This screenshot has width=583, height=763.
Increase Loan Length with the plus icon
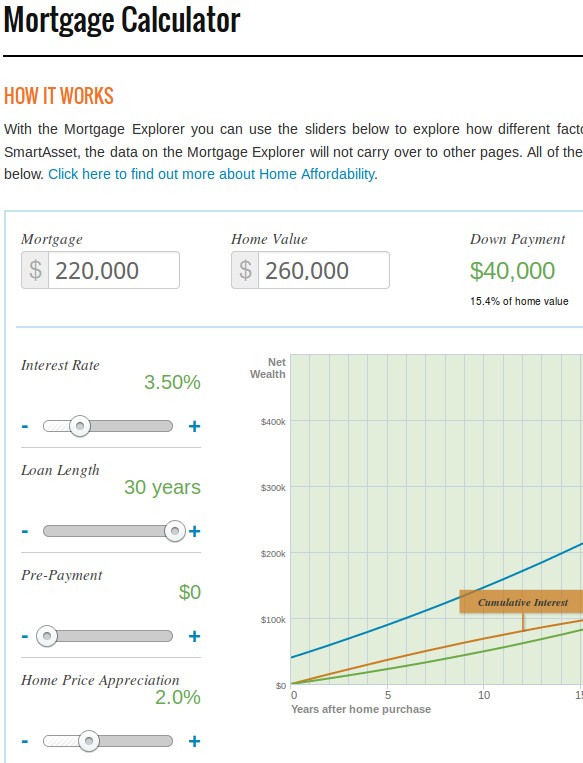point(194,531)
